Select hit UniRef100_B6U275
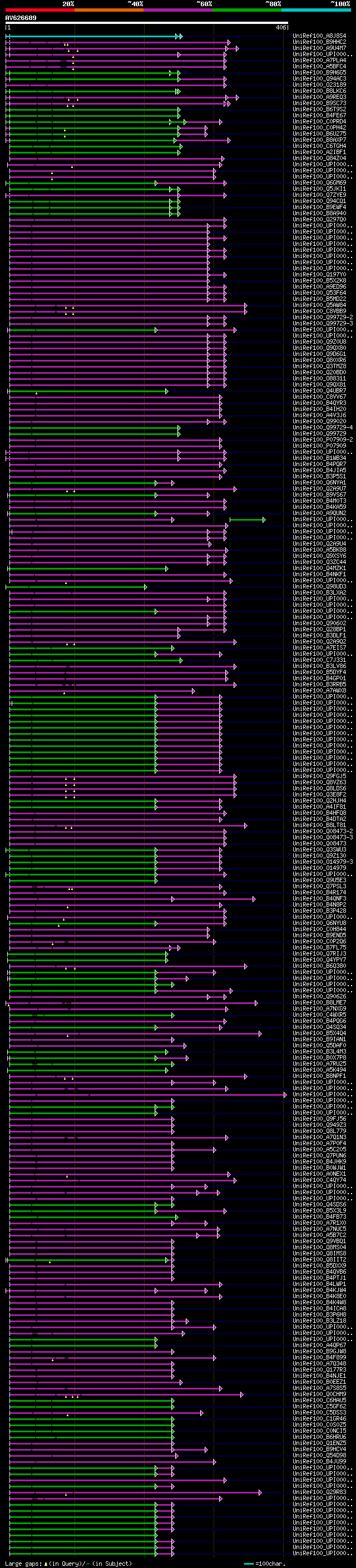Image resolution: width=356 pixels, height=1568 pixels. coord(319,133)
